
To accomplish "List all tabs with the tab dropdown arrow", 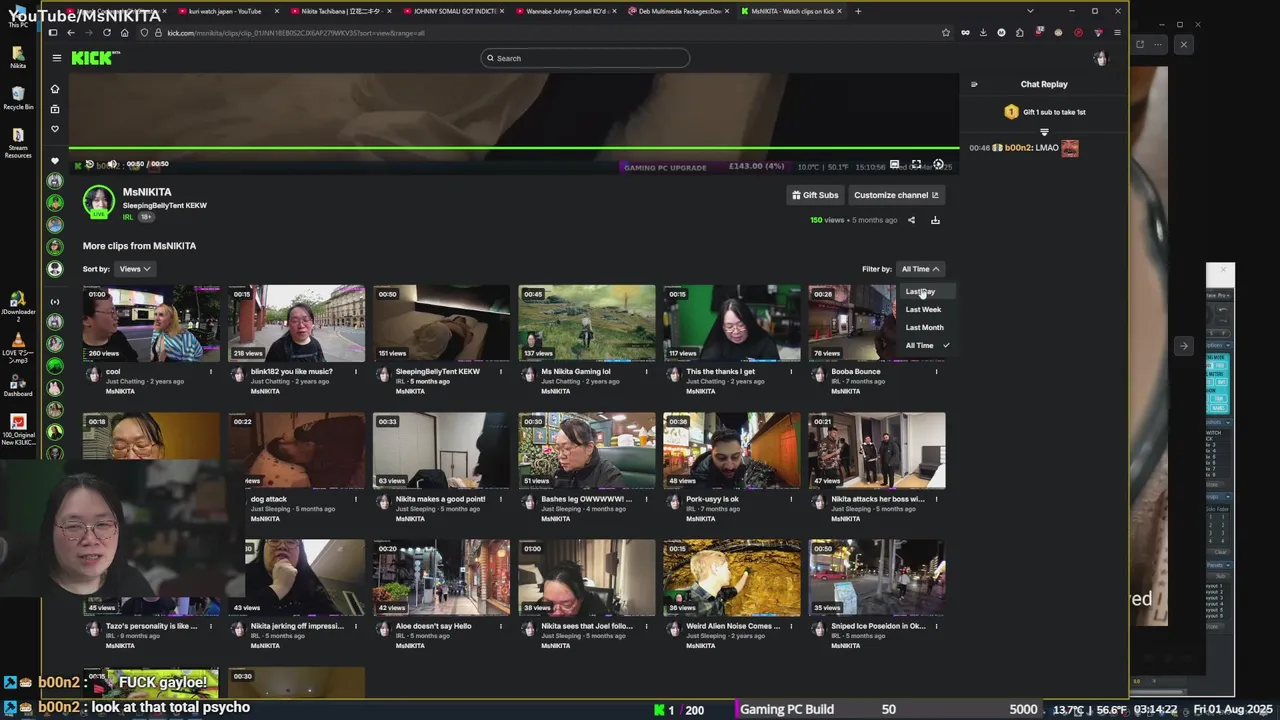I will click(x=1030, y=11).
